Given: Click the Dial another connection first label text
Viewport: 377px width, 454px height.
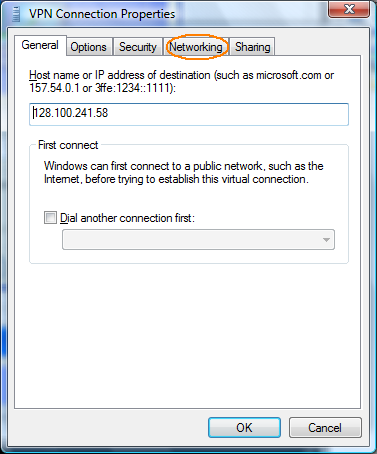Looking at the screenshot, I should tap(127, 218).
